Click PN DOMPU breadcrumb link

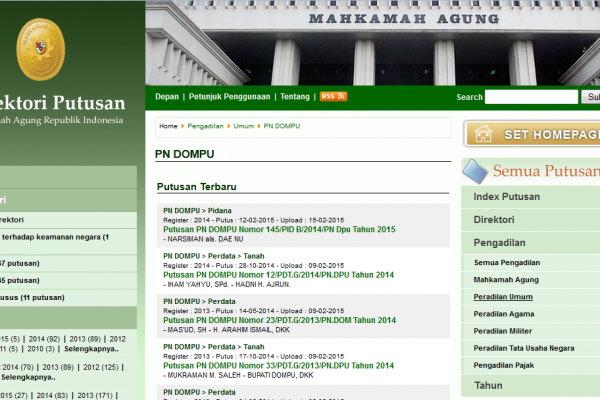click(282, 126)
